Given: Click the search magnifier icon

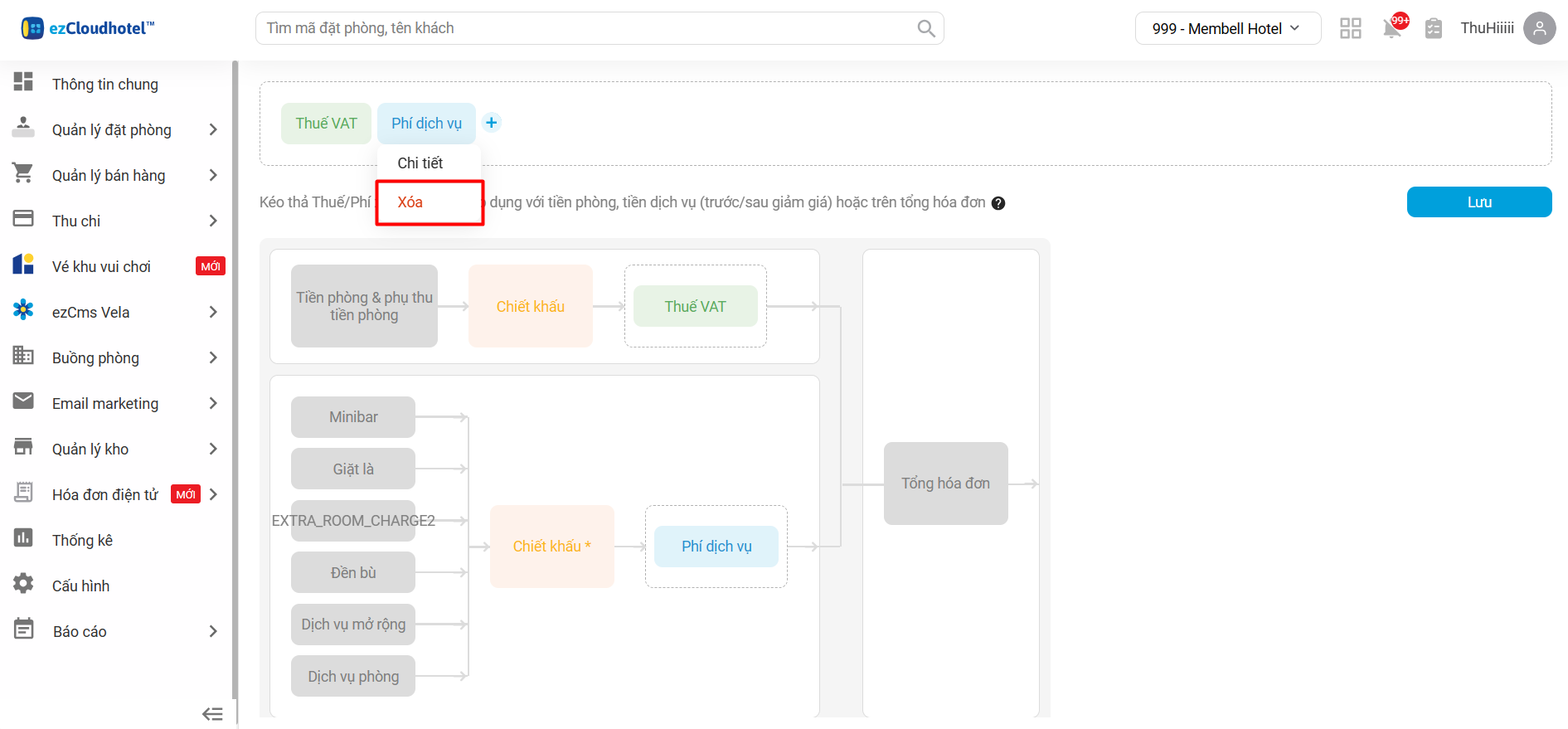Looking at the screenshot, I should [x=925, y=29].
